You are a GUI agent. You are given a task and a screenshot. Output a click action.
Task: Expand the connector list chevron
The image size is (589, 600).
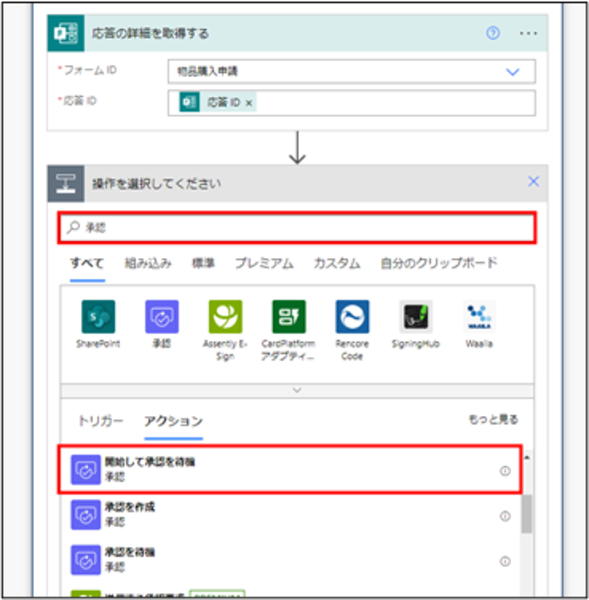(297, 390)
